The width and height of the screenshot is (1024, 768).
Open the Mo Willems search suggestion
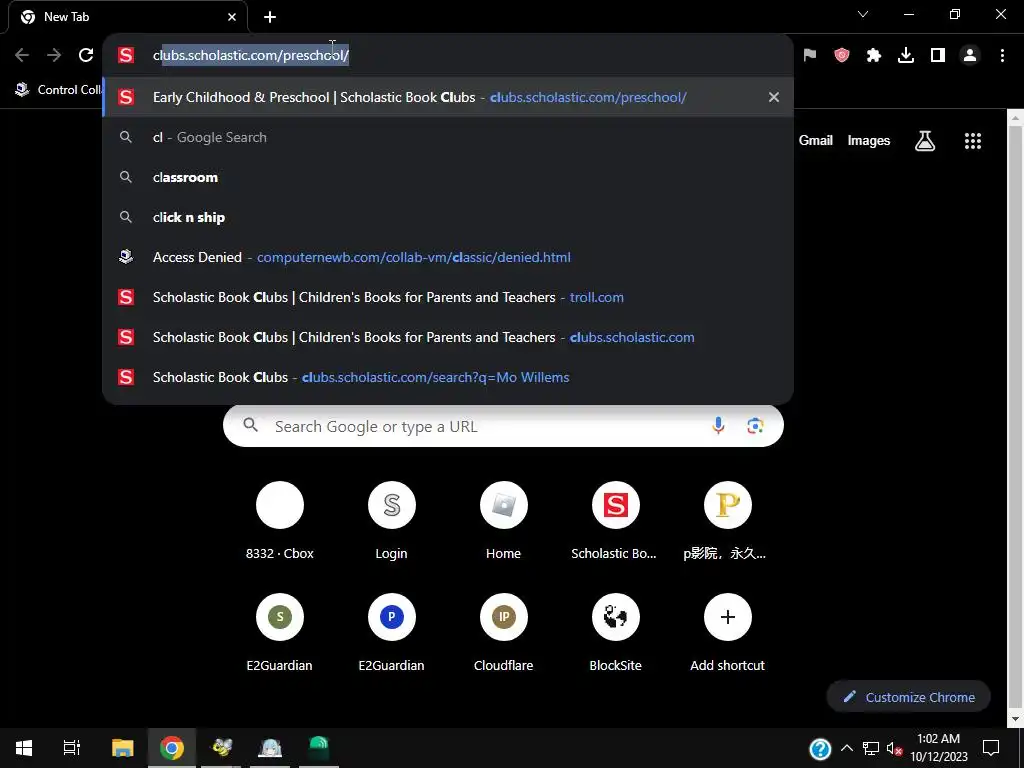click(448, 377)
